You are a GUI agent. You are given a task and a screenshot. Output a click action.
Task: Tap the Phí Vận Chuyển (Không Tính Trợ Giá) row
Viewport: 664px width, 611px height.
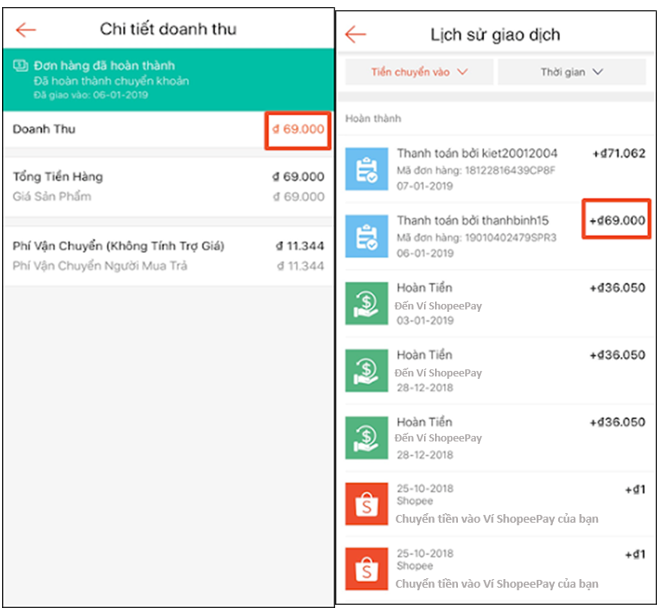pyautogui.click(x=166, y=255)
